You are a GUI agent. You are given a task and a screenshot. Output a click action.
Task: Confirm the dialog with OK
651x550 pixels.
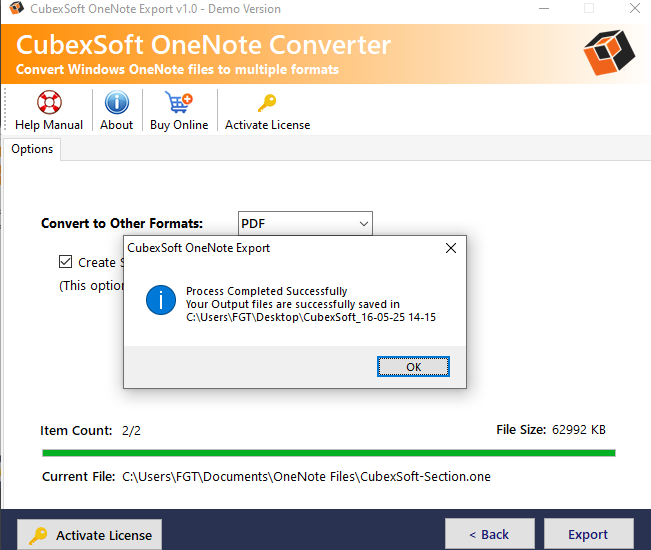413,367
